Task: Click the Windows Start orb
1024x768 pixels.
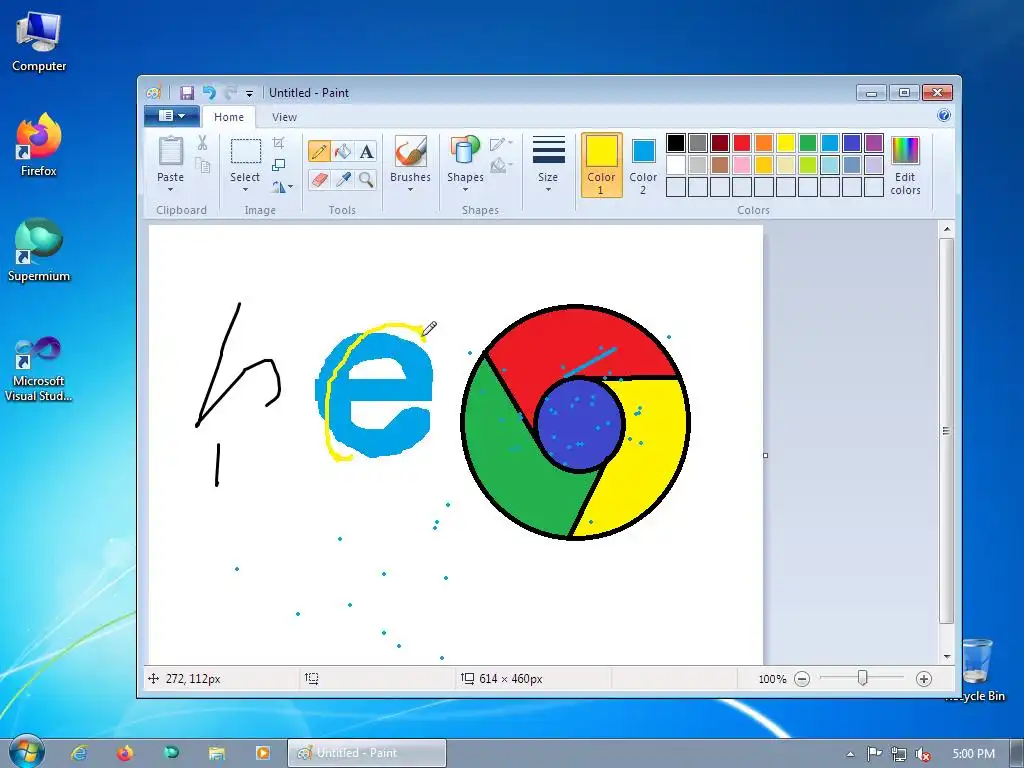Action: click(26, 751)
